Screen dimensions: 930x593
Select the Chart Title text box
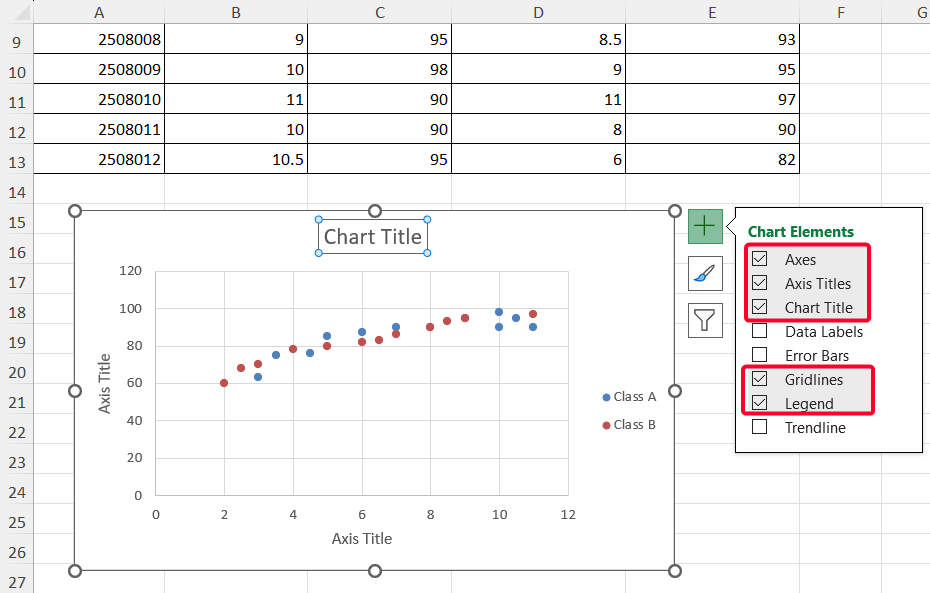[373, 237]
